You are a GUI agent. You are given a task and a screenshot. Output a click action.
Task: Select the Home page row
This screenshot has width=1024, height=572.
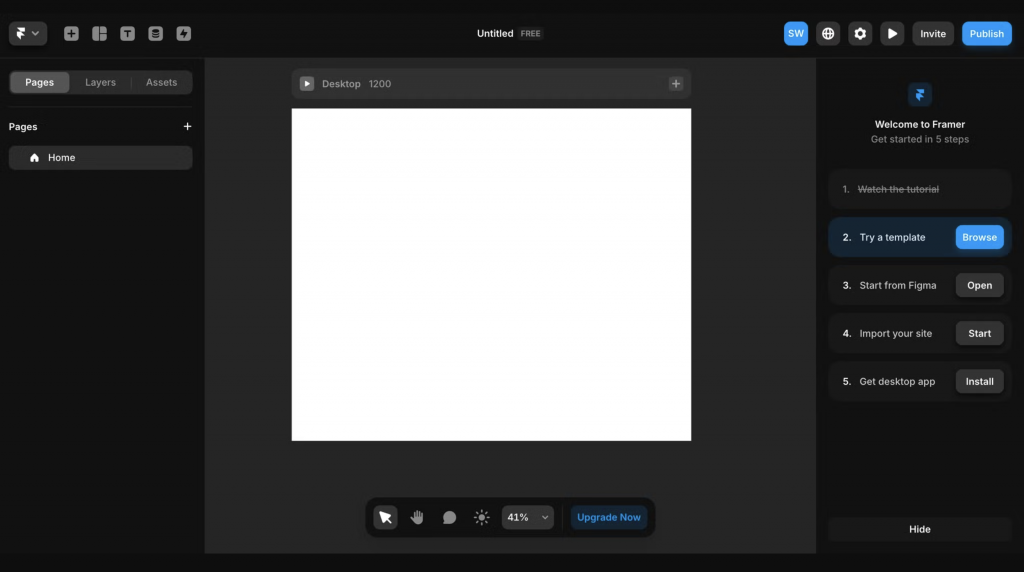pos(101,157)
